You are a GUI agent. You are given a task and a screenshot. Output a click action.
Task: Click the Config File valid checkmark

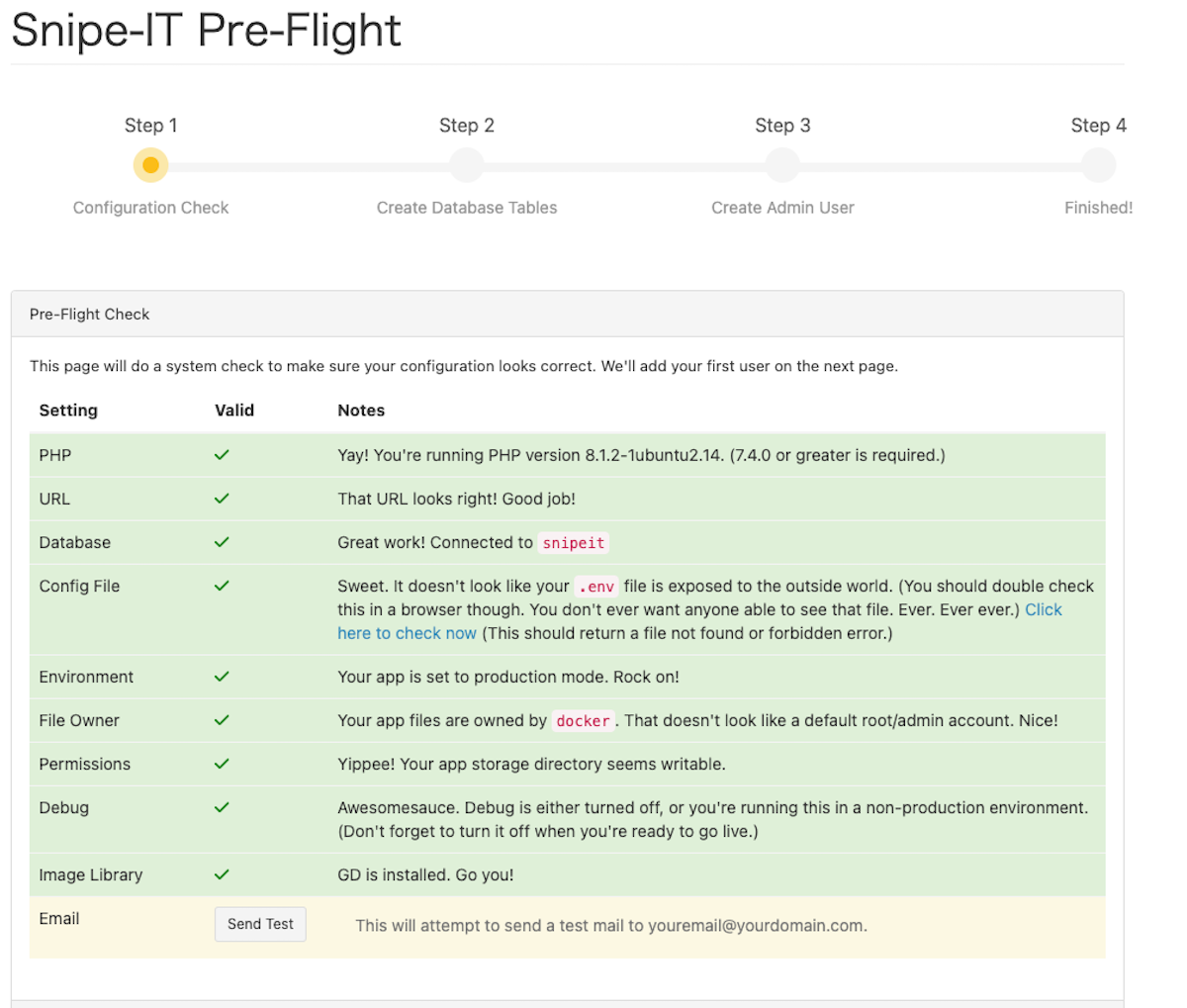[222, 586]
